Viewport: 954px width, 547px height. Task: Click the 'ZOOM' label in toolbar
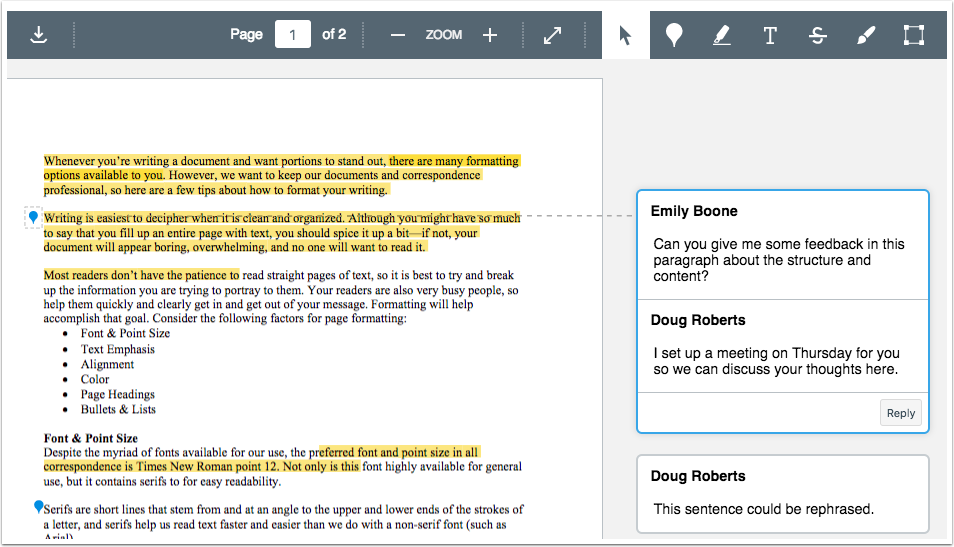click(x=444, y=35)
